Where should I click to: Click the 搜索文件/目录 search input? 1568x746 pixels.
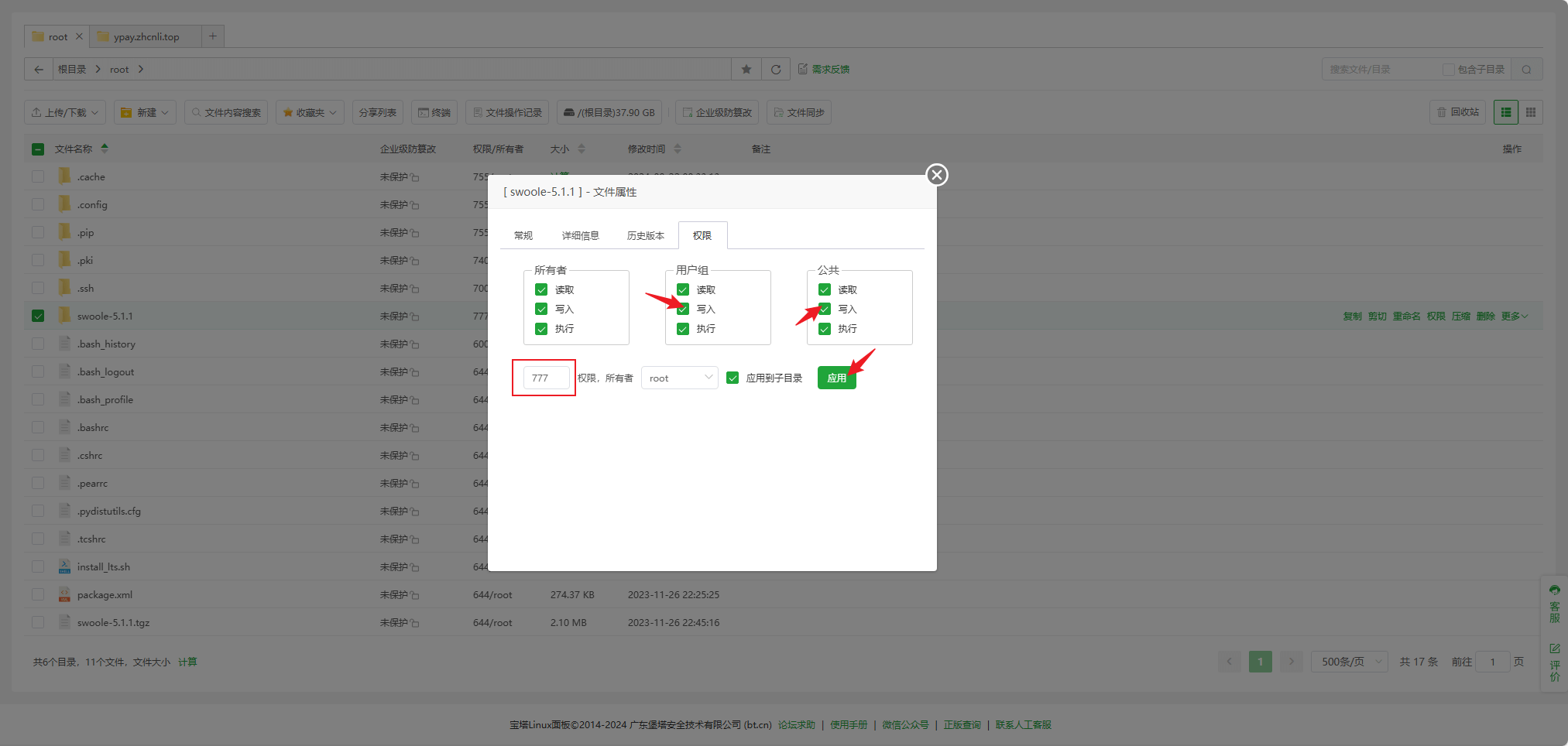[1378, 69]
